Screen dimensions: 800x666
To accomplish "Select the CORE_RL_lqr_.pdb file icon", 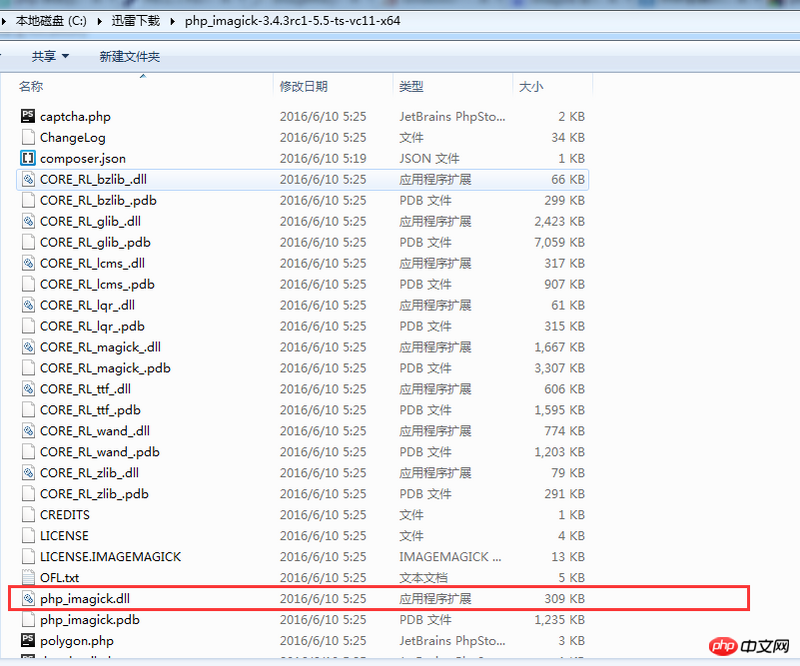I will click(x=28, y=326).
